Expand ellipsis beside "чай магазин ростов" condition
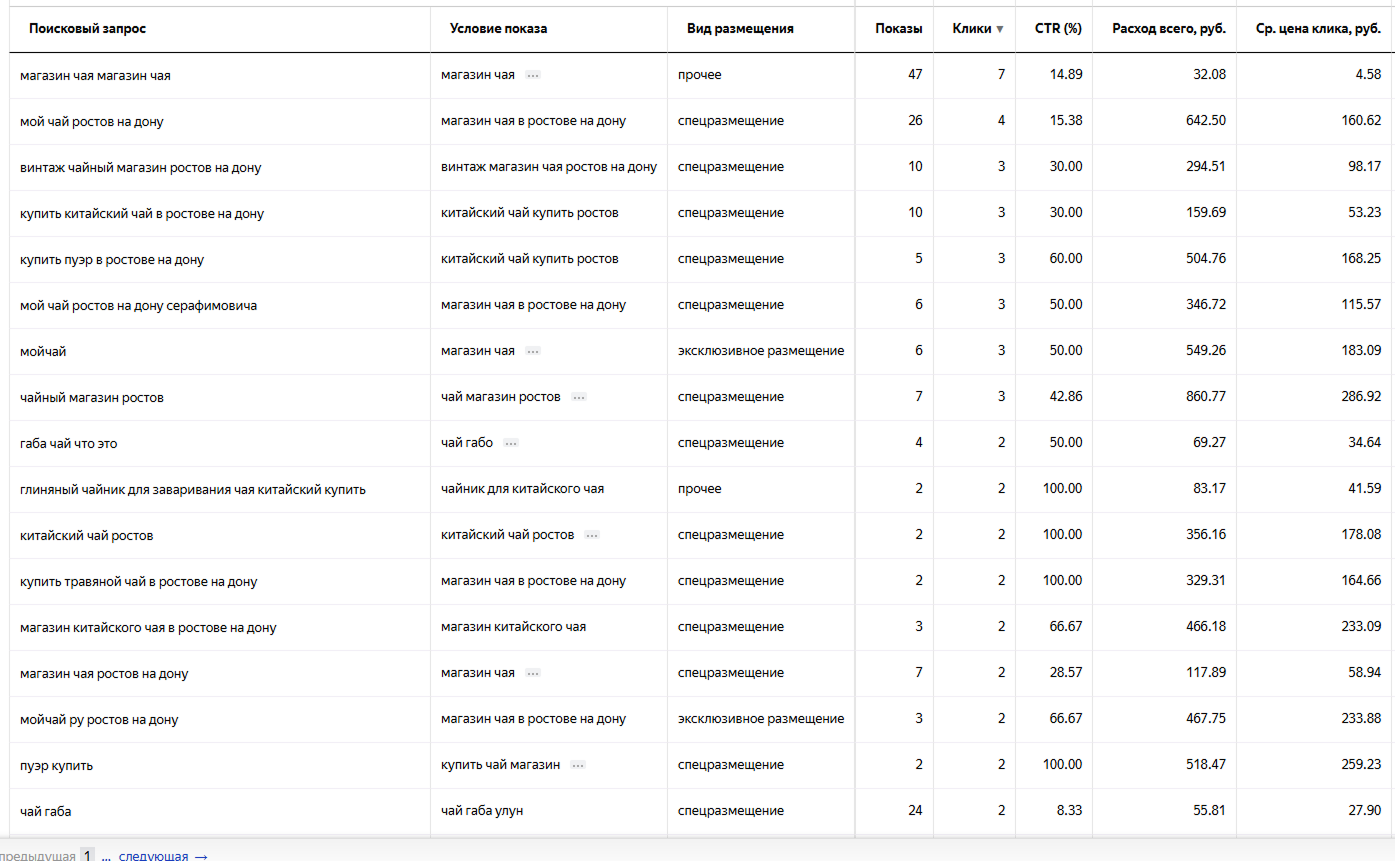 [579, 397]
